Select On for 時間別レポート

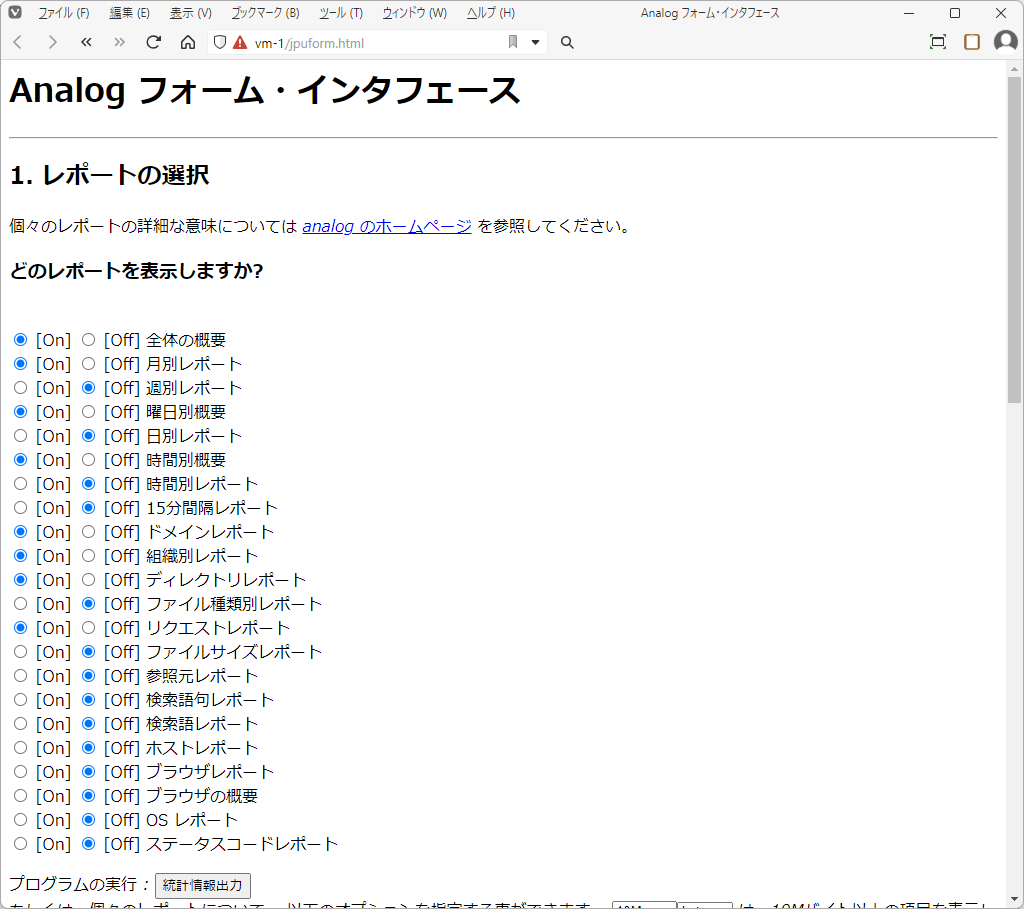pyautogui.click(x=20, y=484)
